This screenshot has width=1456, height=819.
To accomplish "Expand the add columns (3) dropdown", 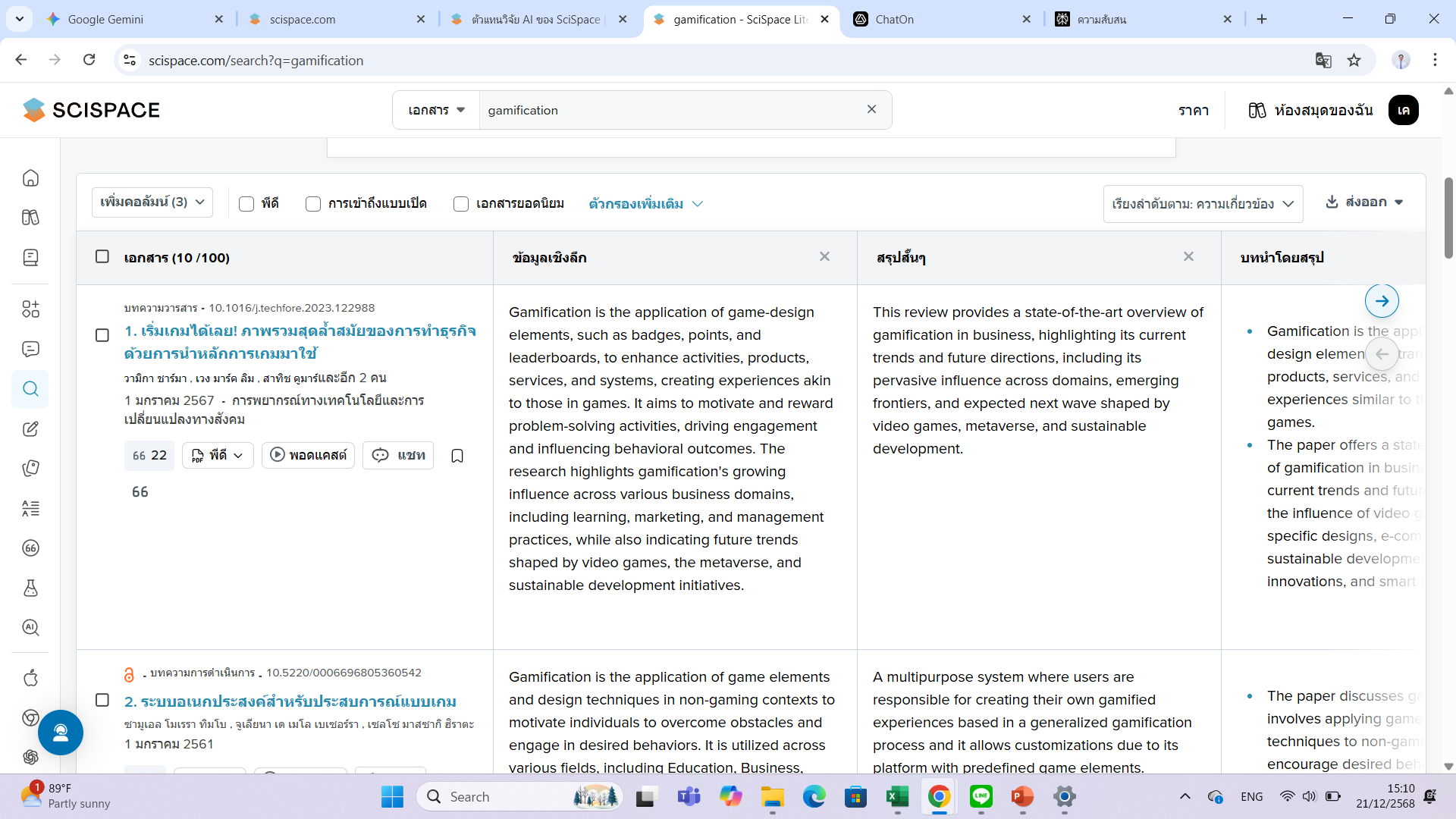I will (x=152, y=202).
